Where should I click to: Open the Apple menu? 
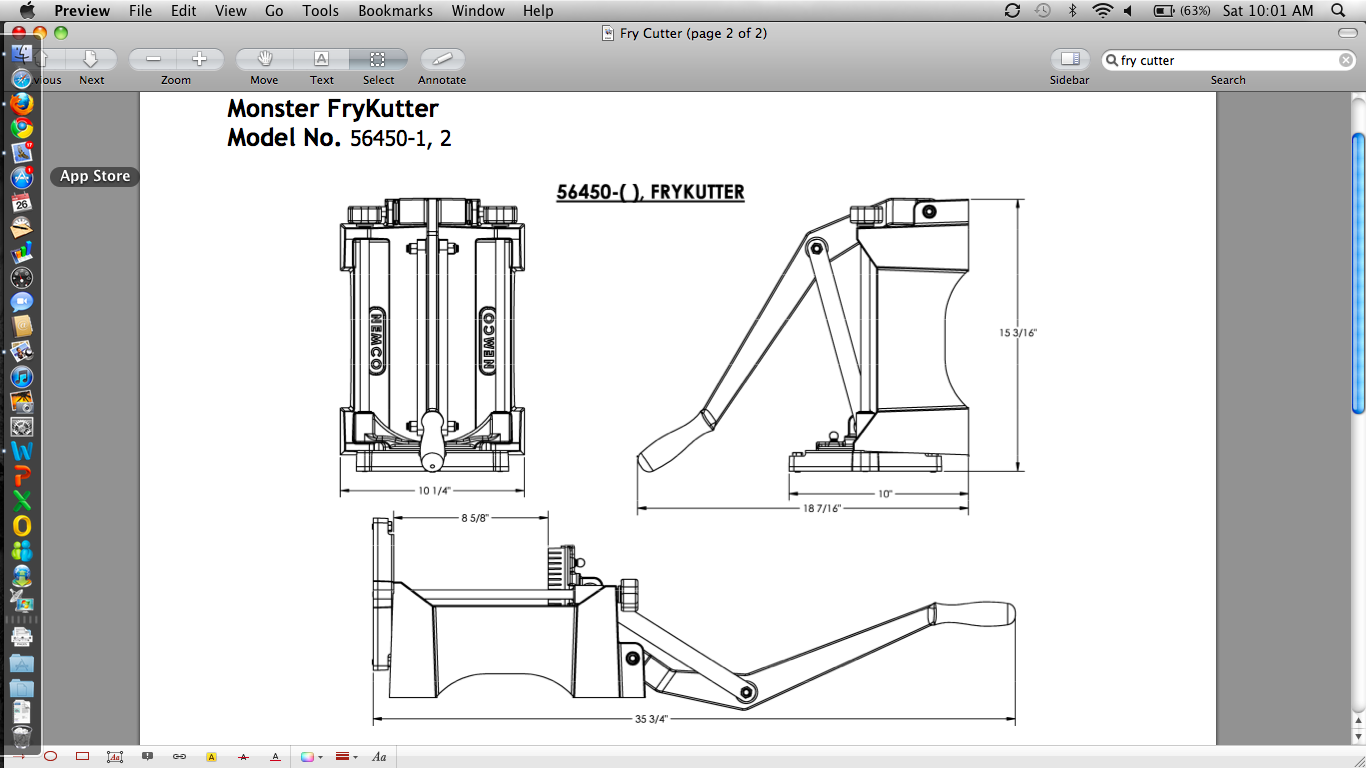pos(27,11)
